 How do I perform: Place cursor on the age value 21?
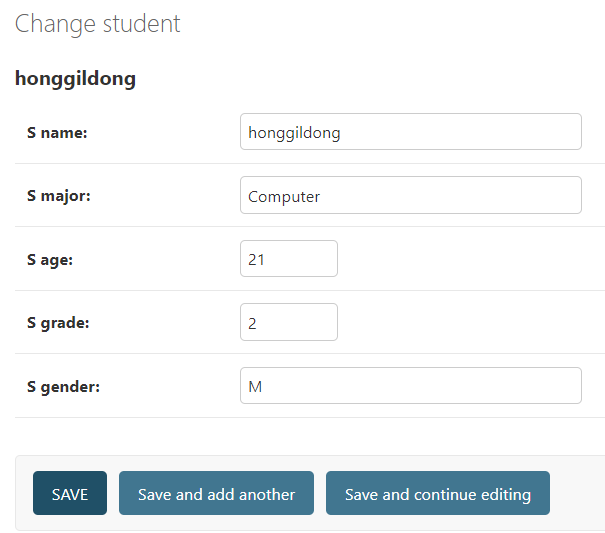point(256,260)
